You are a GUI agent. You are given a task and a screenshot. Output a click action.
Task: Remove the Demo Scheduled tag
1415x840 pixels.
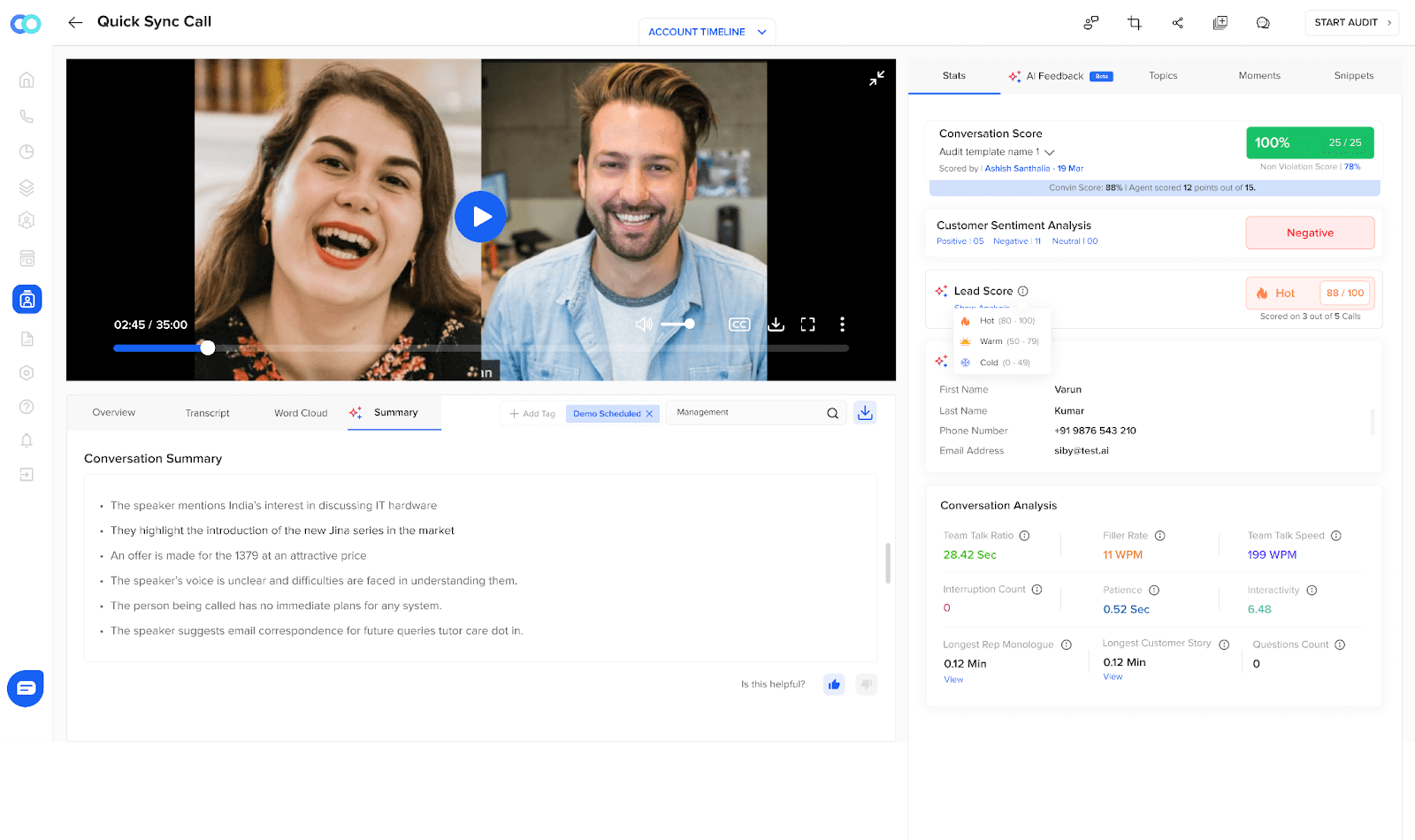pos(649,414)
